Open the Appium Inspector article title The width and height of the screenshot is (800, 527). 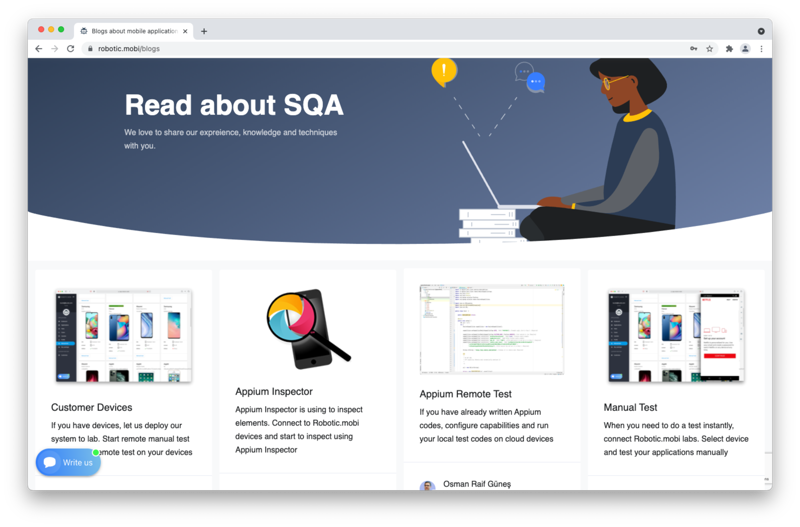pos(273,391)
